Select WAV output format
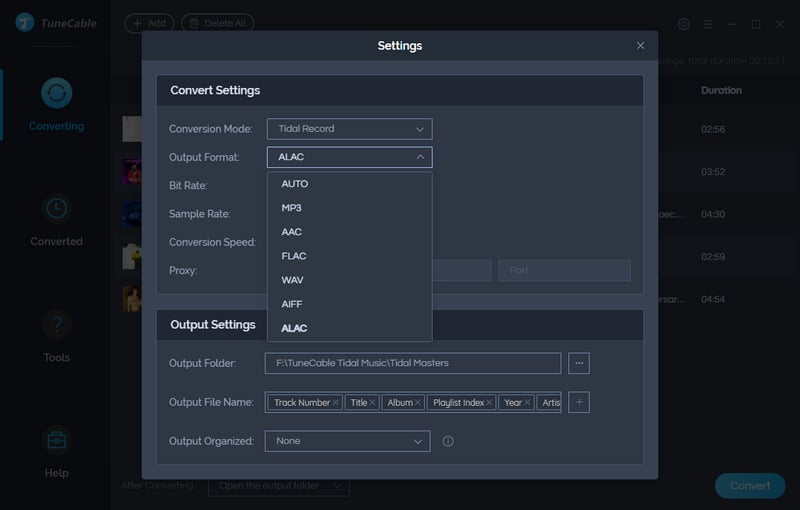 tap(349, 280)
